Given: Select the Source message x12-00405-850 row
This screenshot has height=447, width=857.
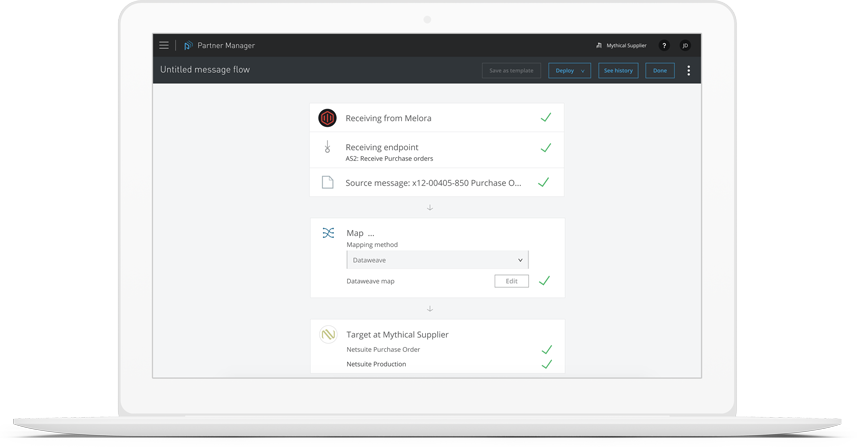Looking at the screenshot, I should pyautogui.click(x=437, y=182).
